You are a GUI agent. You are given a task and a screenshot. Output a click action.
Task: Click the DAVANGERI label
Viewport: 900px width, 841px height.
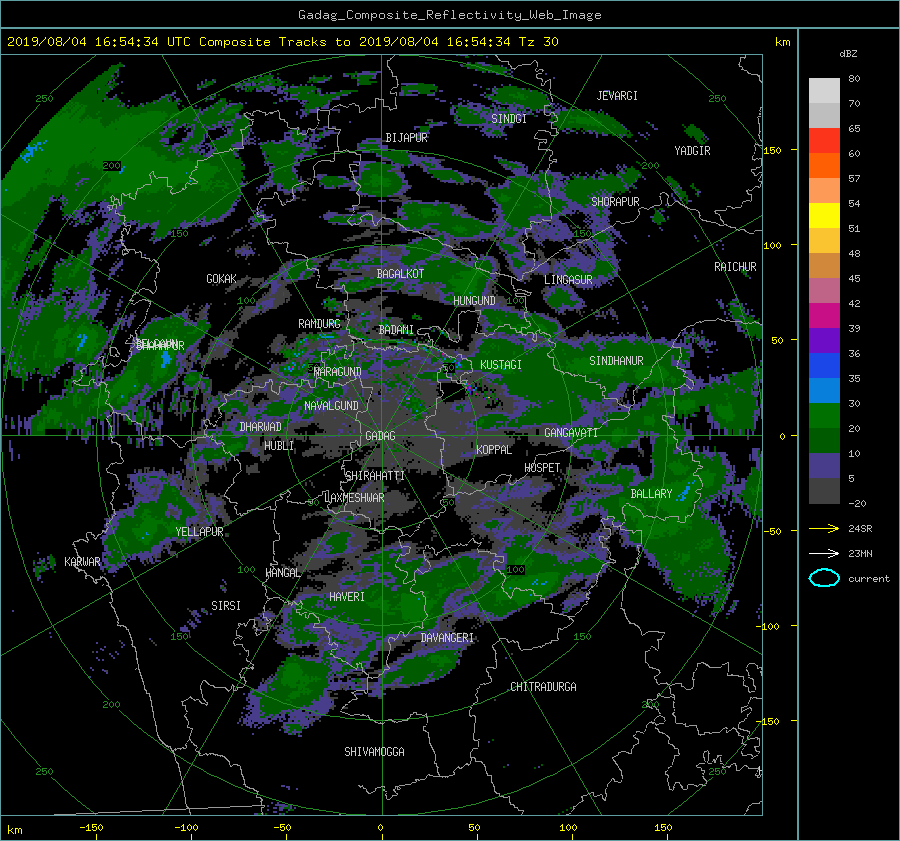click(x=447, y=638)
